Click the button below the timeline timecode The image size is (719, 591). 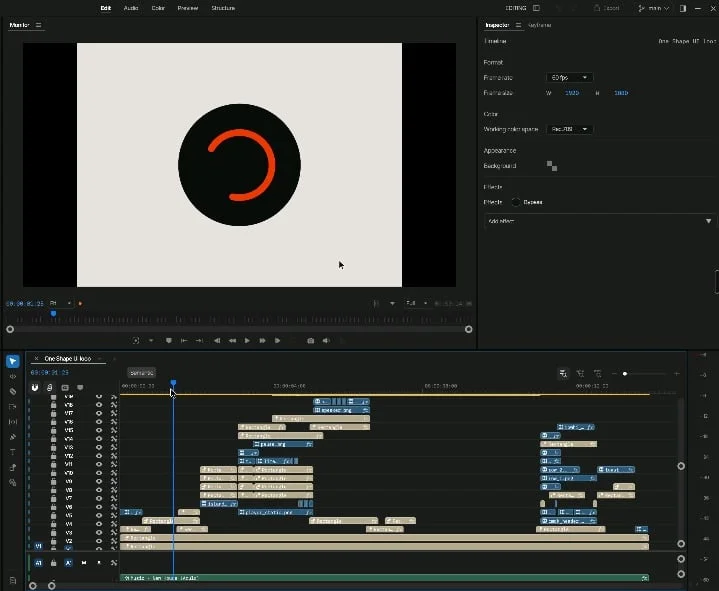[141, 373]
